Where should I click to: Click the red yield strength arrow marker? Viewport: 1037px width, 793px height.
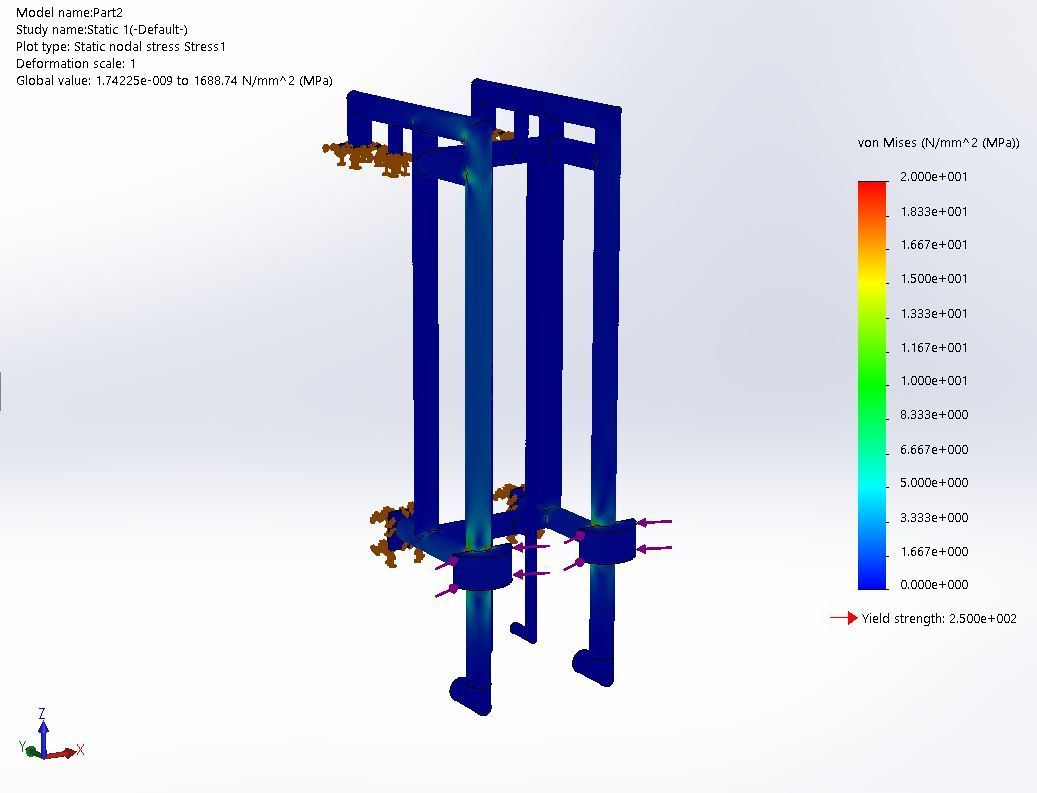coord(844,618)
